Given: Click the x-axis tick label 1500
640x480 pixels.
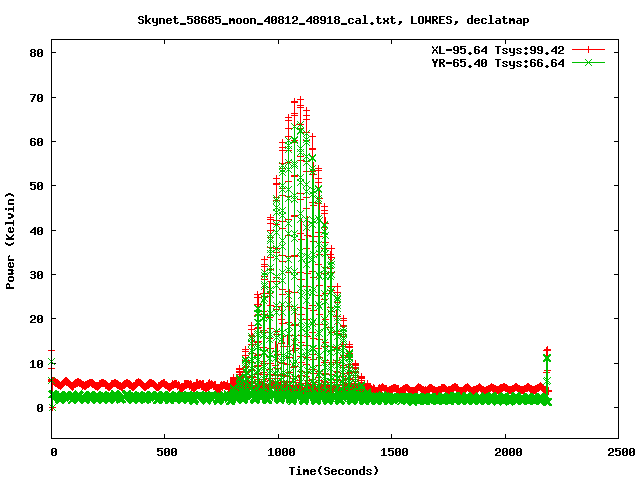Looking at the screenshot, I should pos(394,452).
